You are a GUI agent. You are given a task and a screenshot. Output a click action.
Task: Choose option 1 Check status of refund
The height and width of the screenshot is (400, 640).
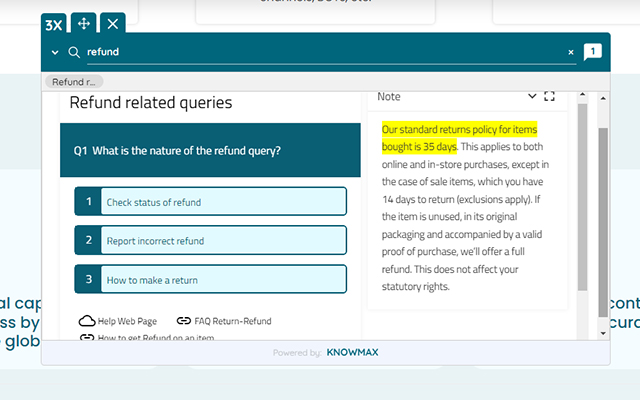pos(210,202)
